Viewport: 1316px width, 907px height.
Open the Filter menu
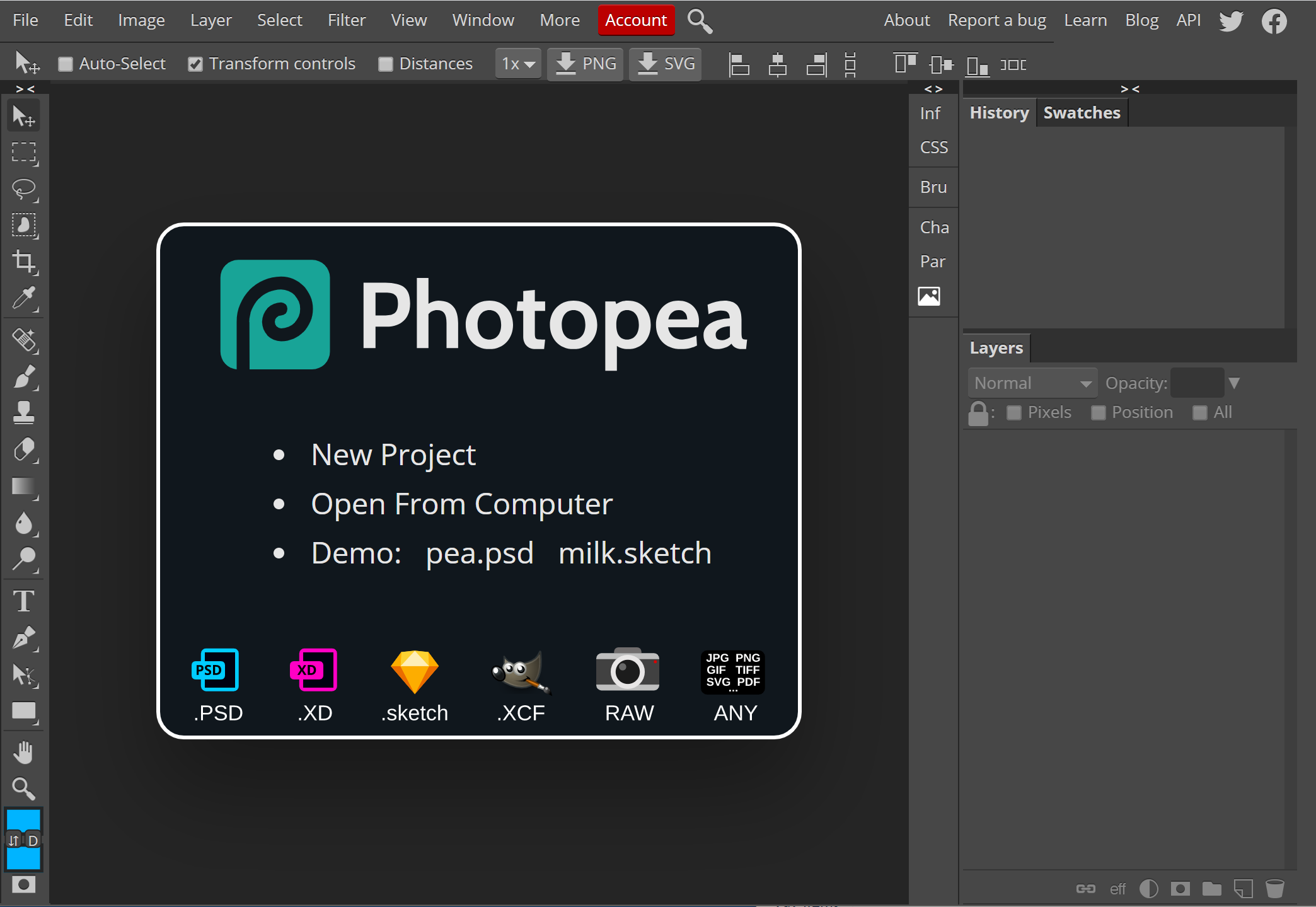pyautogui.click(x=347, y=20)
